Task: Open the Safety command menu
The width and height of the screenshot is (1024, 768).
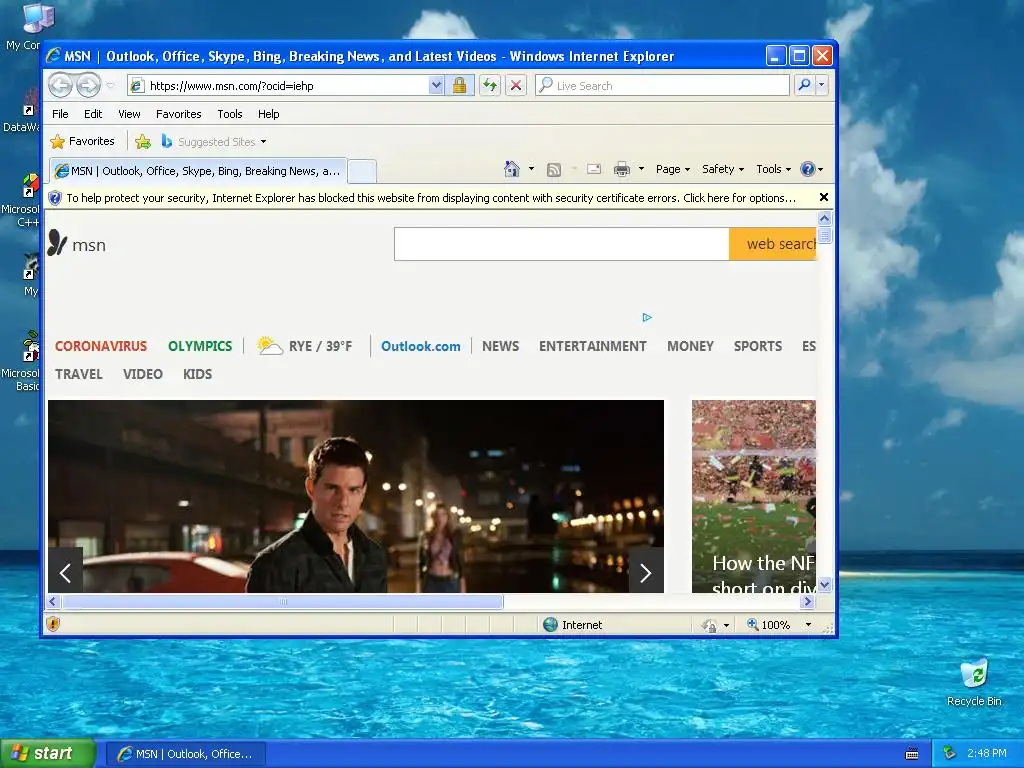Action: point(722,169)
